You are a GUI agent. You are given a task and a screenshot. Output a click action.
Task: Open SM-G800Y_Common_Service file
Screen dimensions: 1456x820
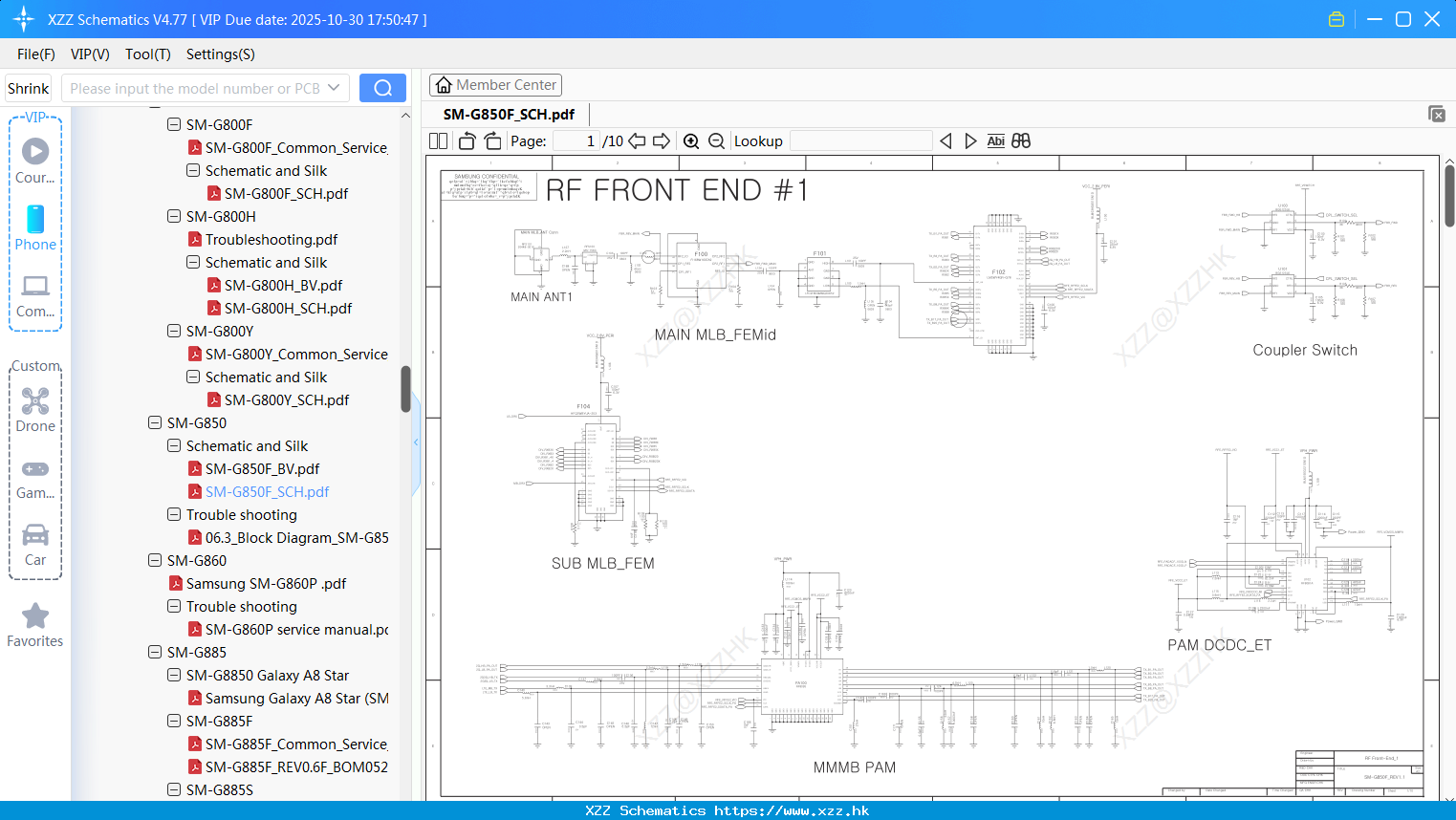pyautogui.click(x=296, y=354)
